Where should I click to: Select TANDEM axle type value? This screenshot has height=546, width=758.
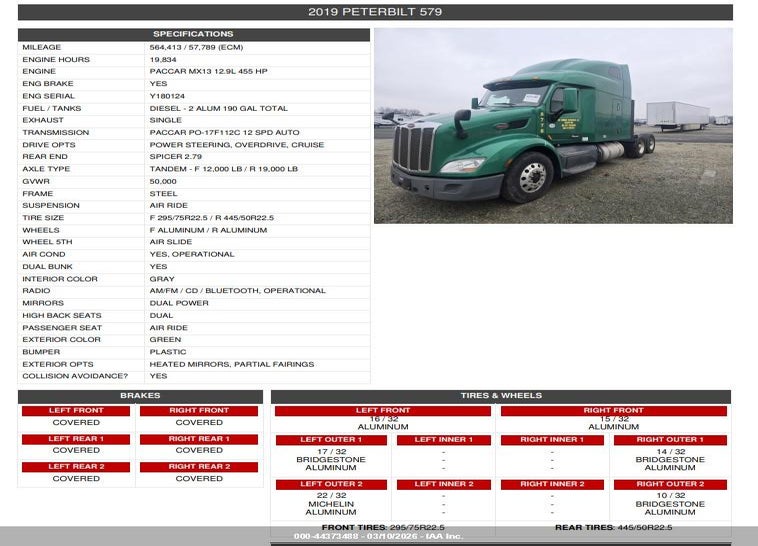(x=224, y=169)
